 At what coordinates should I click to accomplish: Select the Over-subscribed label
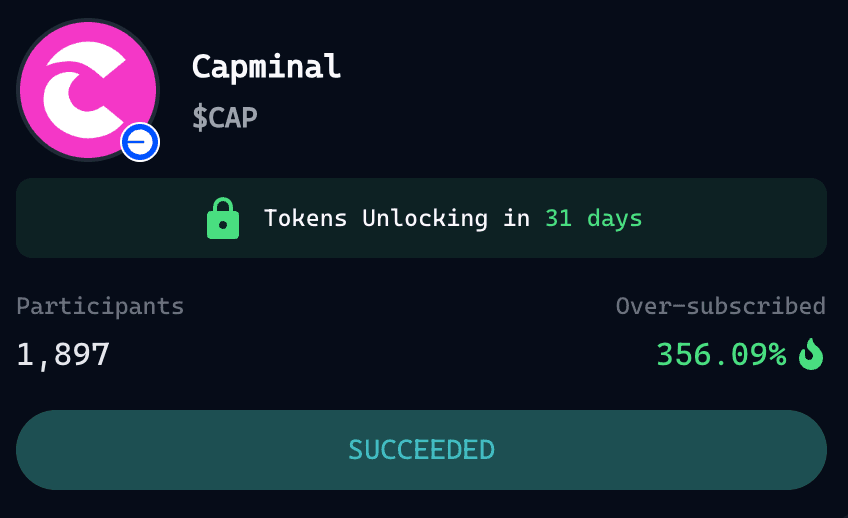click(x=720, y=306)
